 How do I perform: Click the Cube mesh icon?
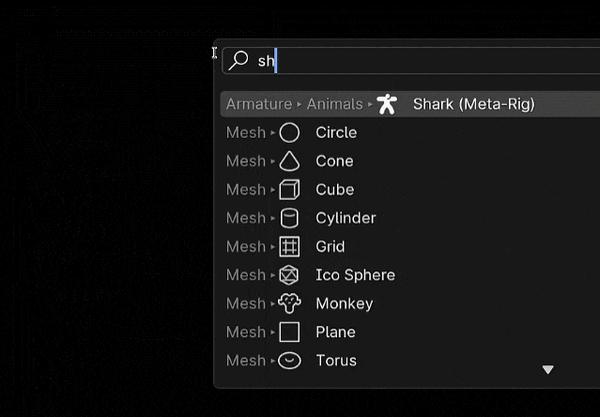point(289,190)
